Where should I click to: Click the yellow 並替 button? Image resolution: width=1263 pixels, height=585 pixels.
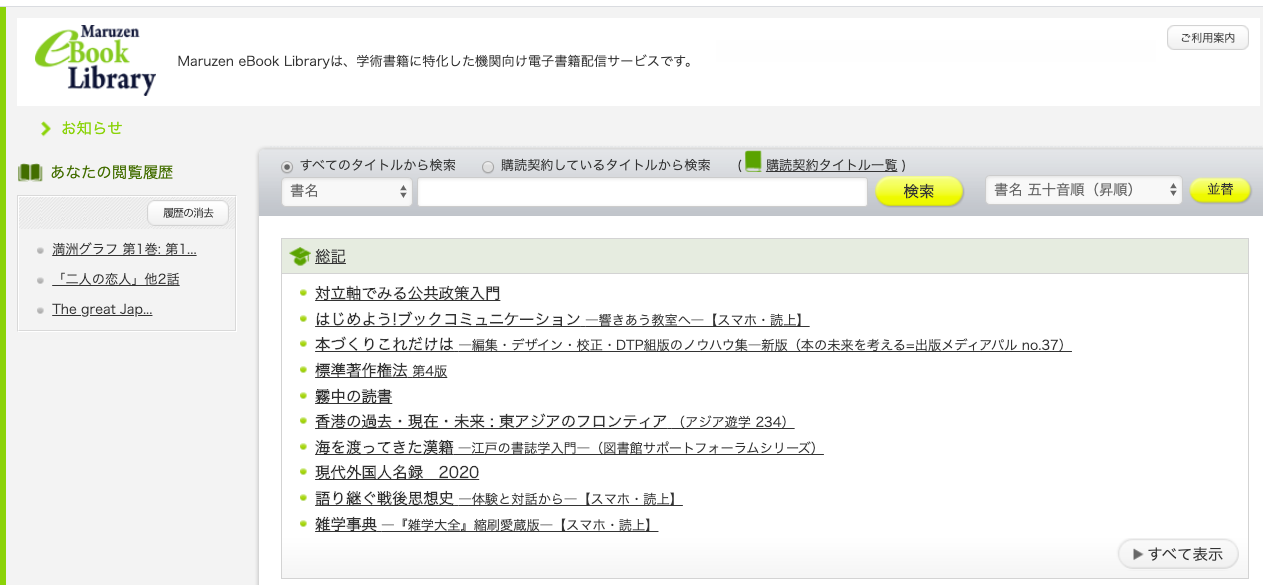tap(1220, 190)
